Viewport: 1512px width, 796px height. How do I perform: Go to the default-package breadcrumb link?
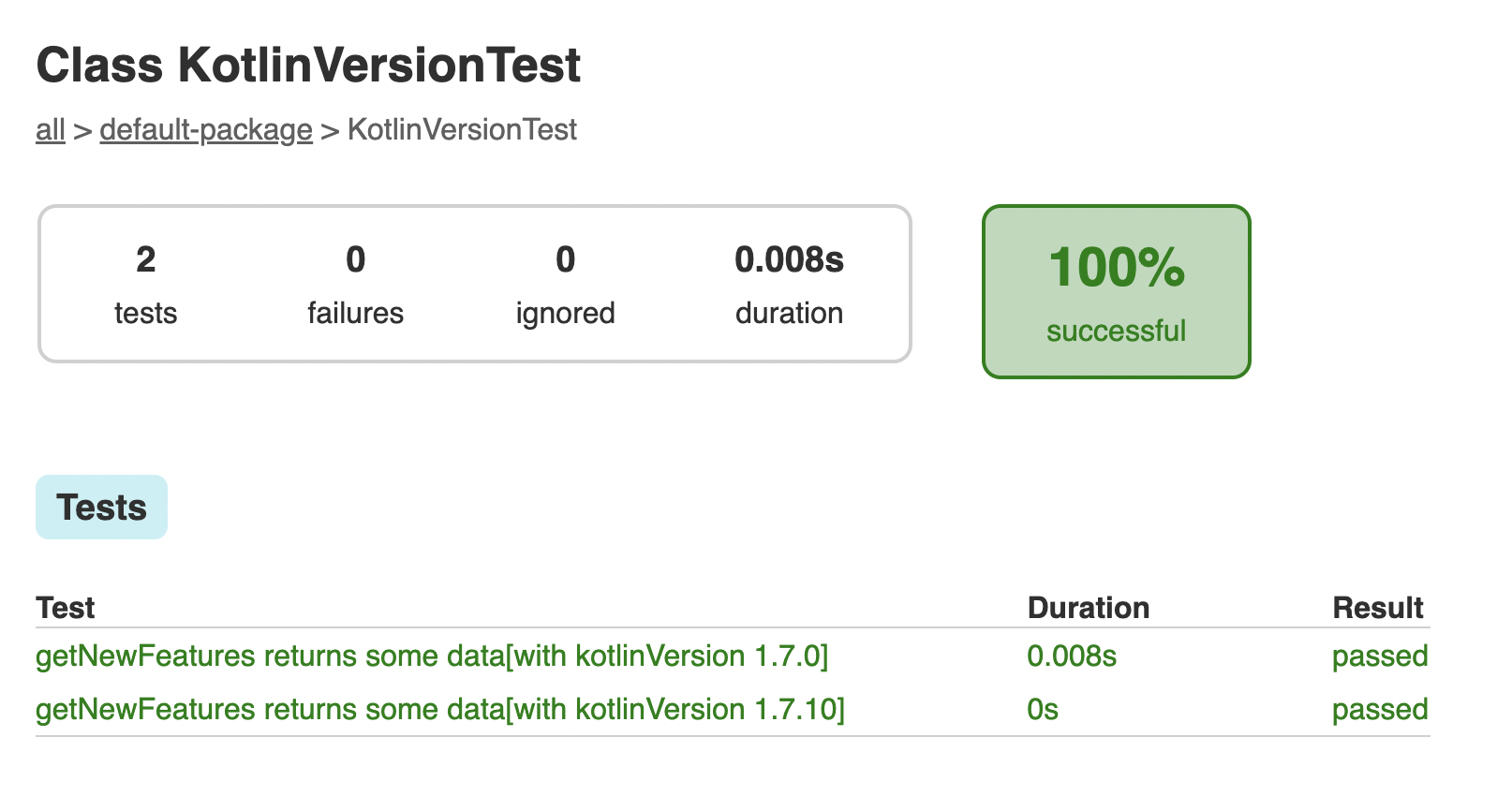coord(206,129)
